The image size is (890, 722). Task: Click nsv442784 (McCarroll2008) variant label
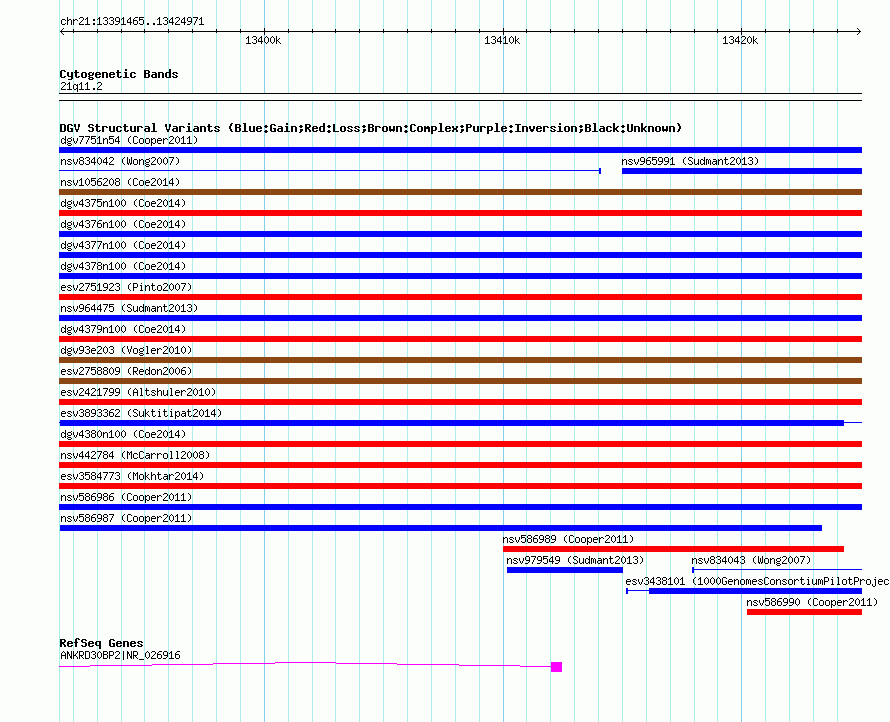[135, 455]
